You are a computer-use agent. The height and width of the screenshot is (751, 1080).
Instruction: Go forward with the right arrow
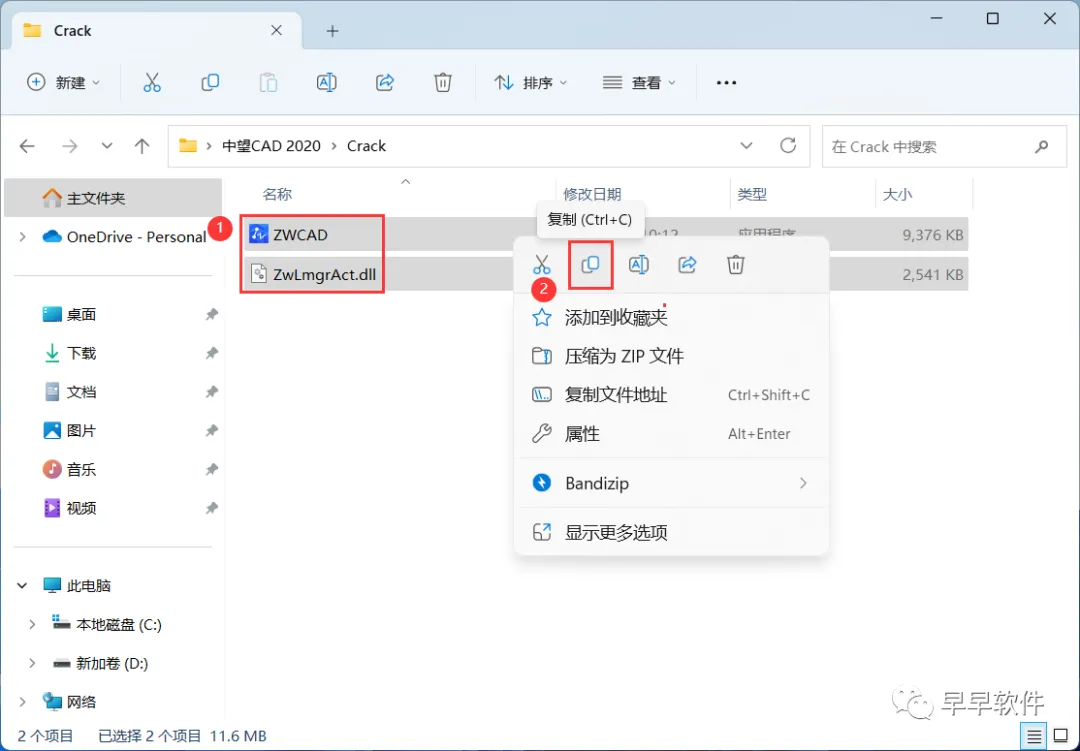[x=70, y=146]
